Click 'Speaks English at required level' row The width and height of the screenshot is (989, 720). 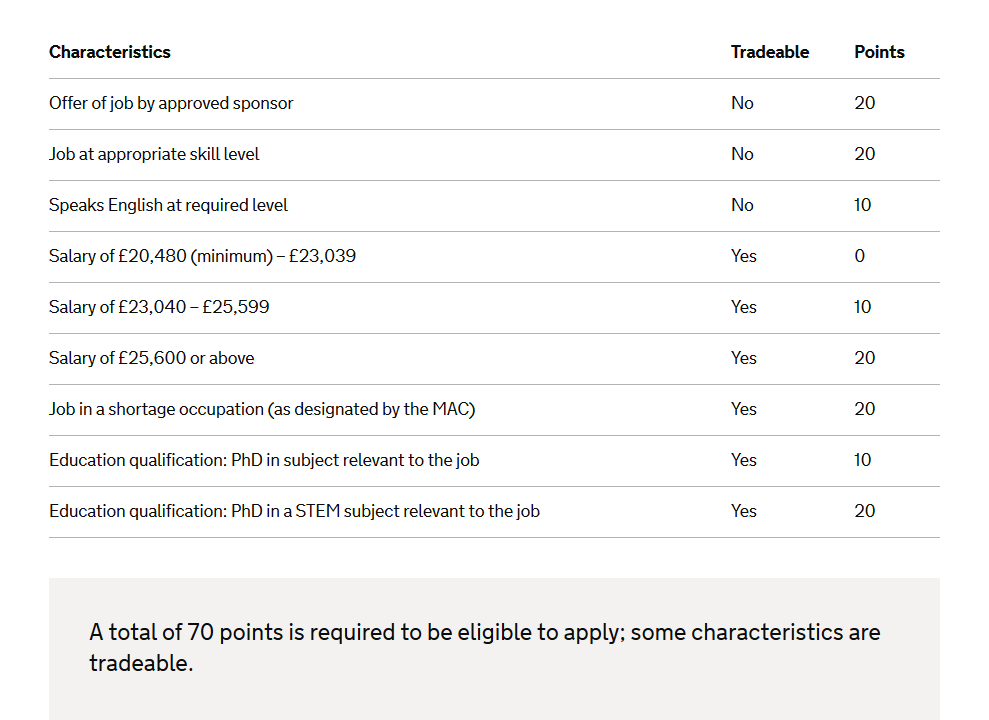[x=494, y=206]
